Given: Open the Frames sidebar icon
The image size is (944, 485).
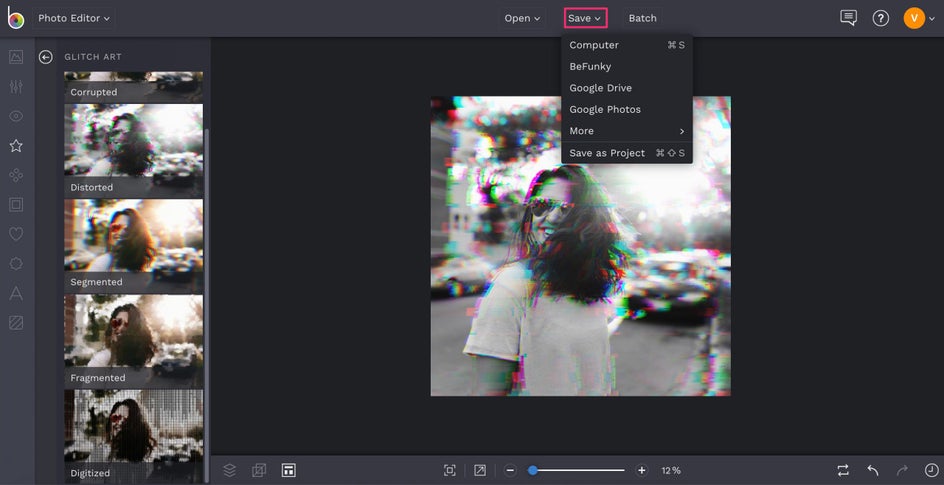Looking at the screenshot, I should coord(16,205).
